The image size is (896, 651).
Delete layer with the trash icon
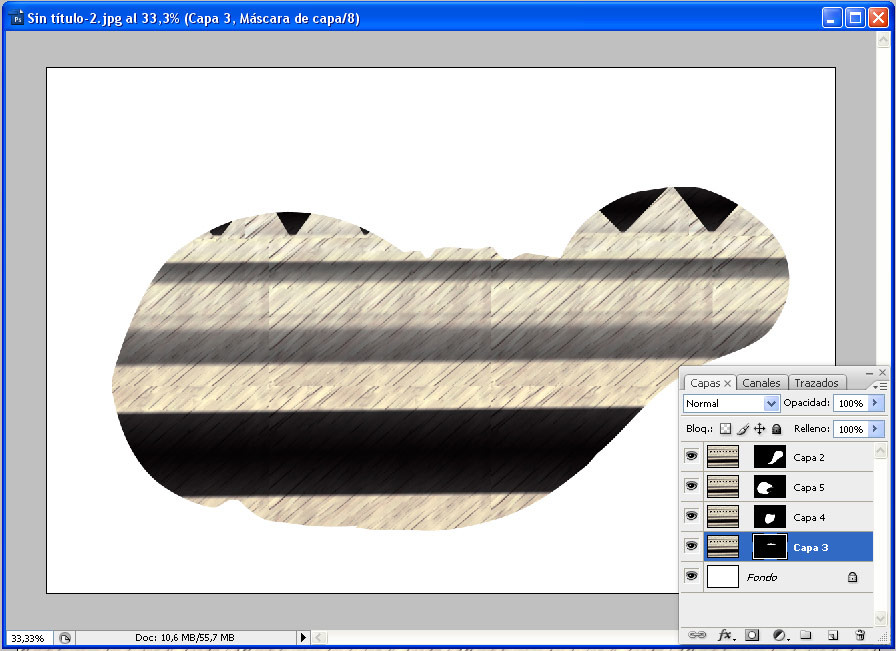tap(860, 635)
